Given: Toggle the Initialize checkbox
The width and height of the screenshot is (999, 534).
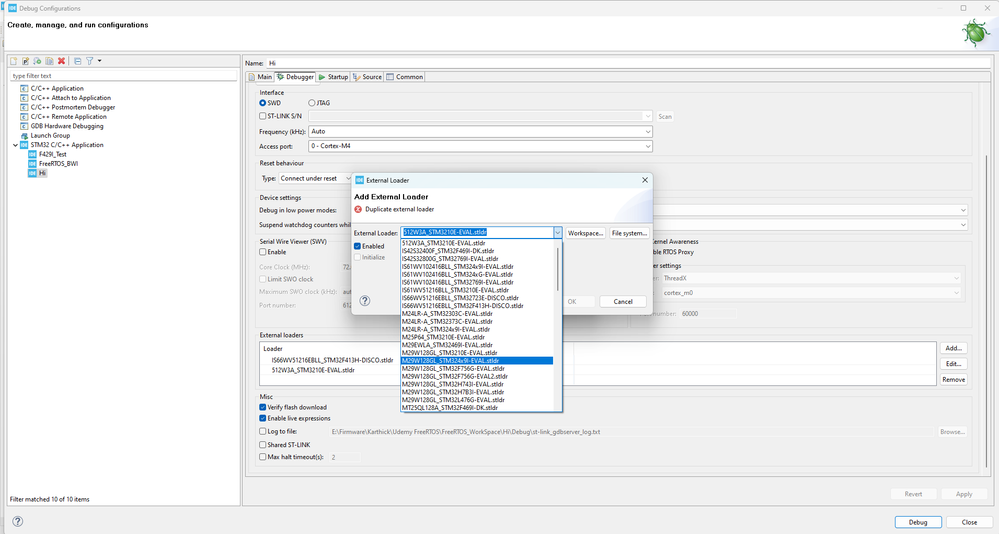Looking at the screenshot, I should [357, 257].
